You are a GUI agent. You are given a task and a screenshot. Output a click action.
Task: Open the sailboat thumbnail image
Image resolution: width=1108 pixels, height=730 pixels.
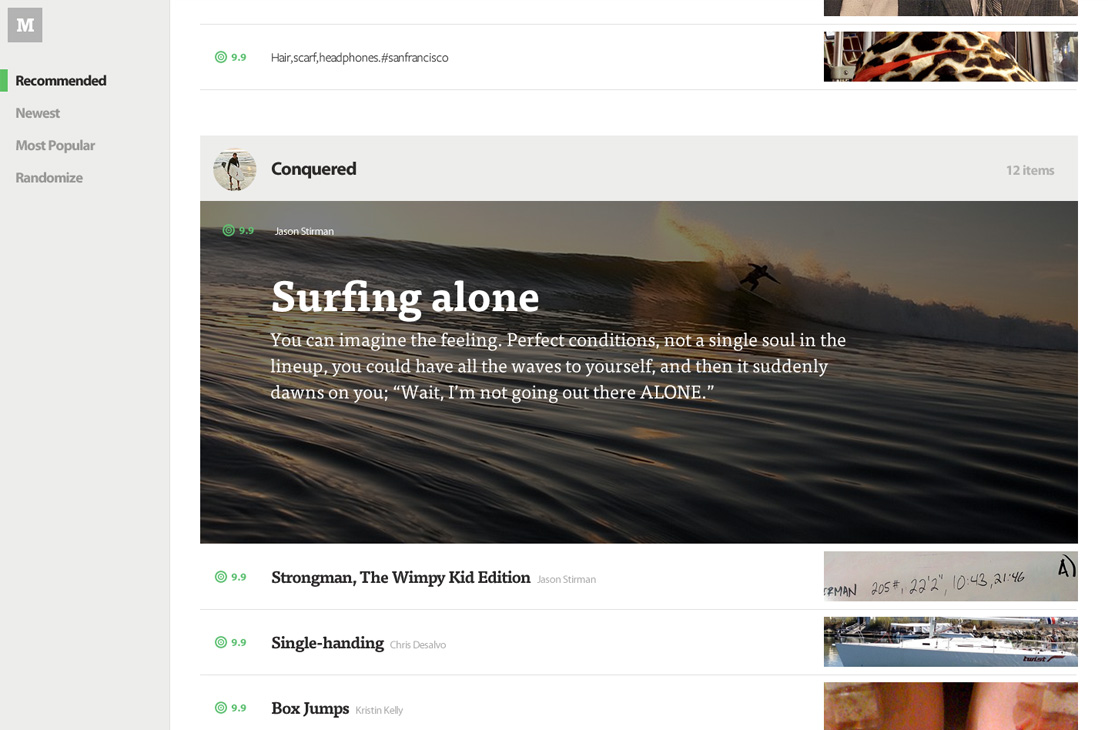(x=950, y=642)
